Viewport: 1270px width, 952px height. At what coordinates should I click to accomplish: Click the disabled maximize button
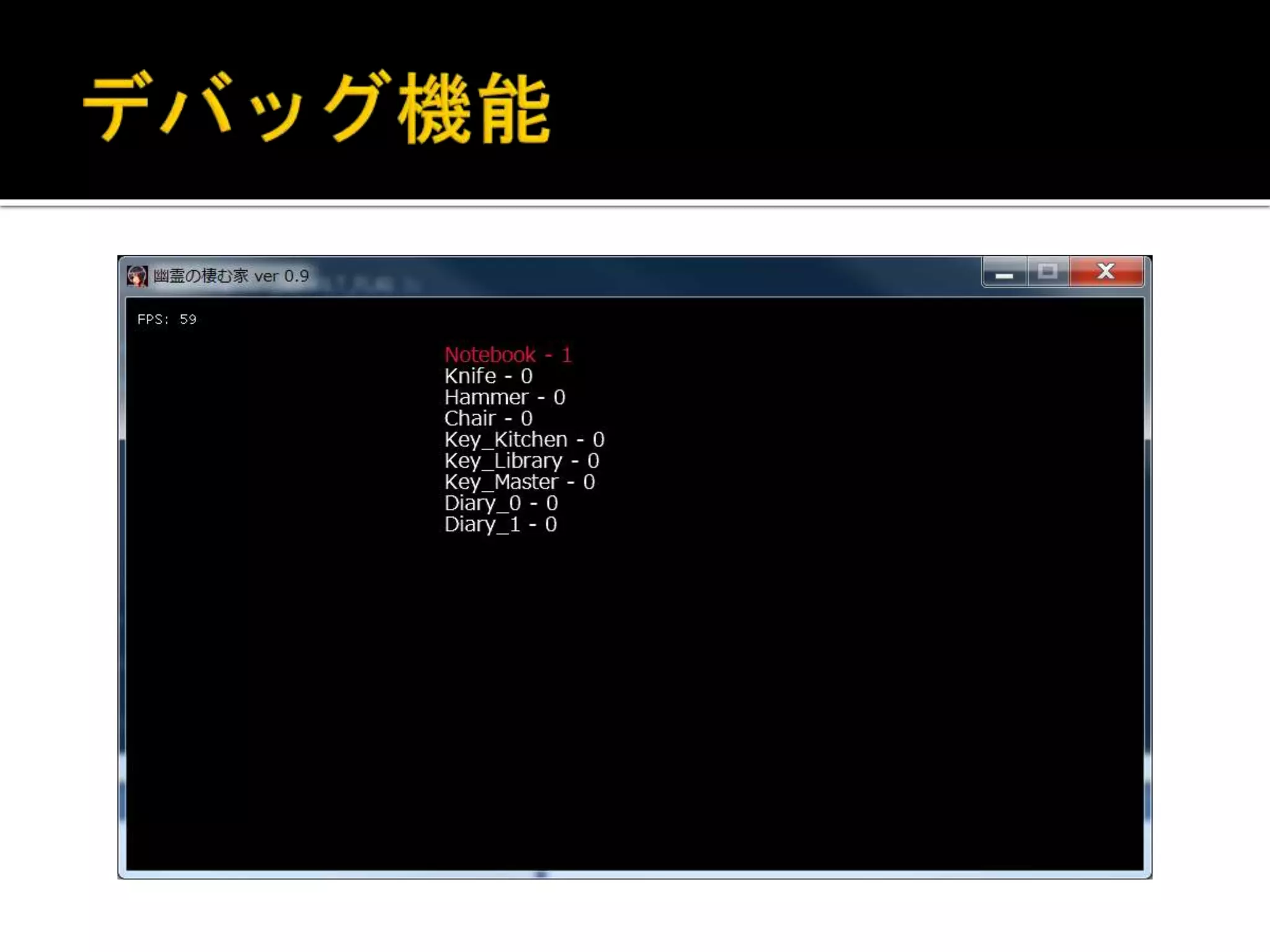[x=1048, y=272]
